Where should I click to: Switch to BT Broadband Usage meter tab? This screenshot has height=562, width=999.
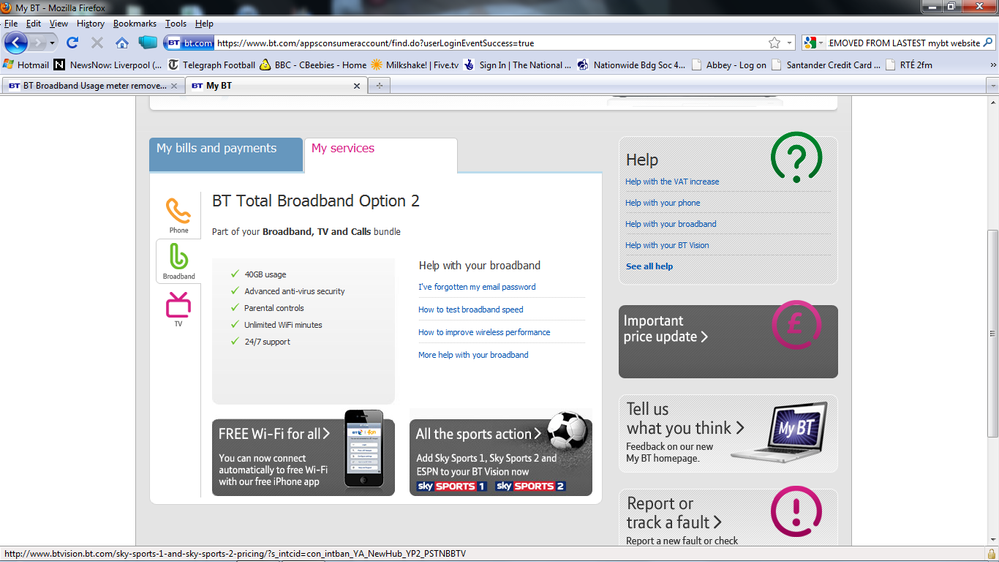click(x=93, y=85)
